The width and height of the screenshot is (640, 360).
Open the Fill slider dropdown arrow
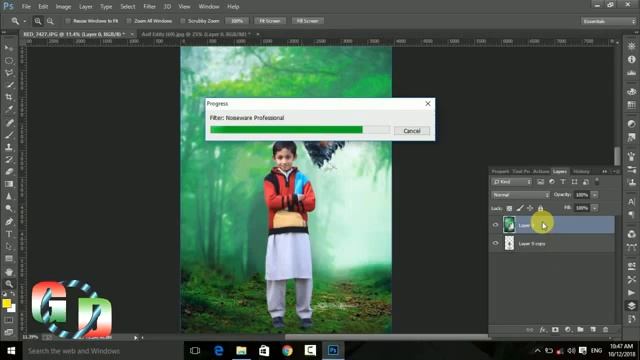(595, 208)
